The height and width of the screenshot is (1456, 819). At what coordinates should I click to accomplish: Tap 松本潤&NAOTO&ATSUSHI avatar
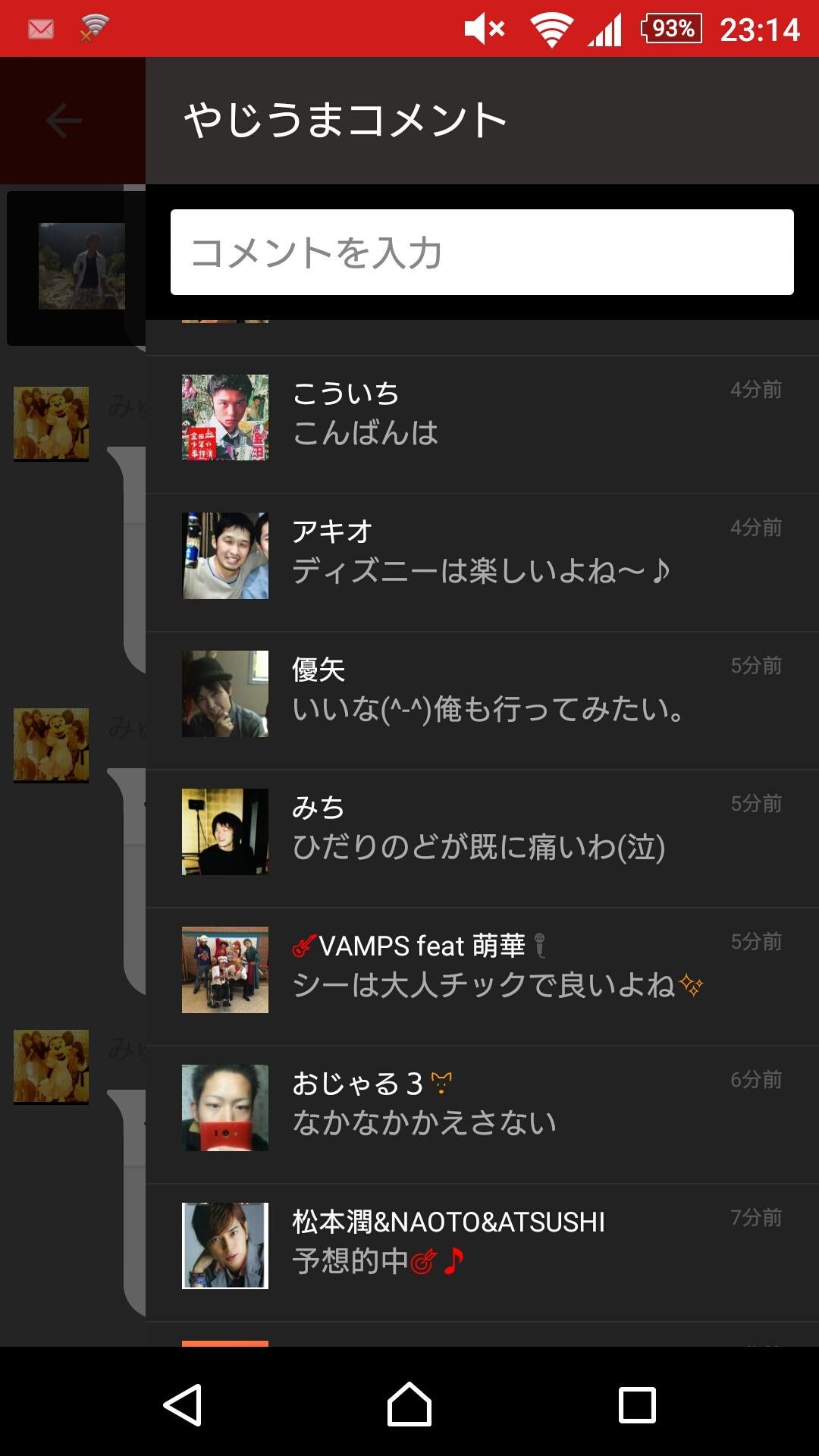[x=225, y=1246]
